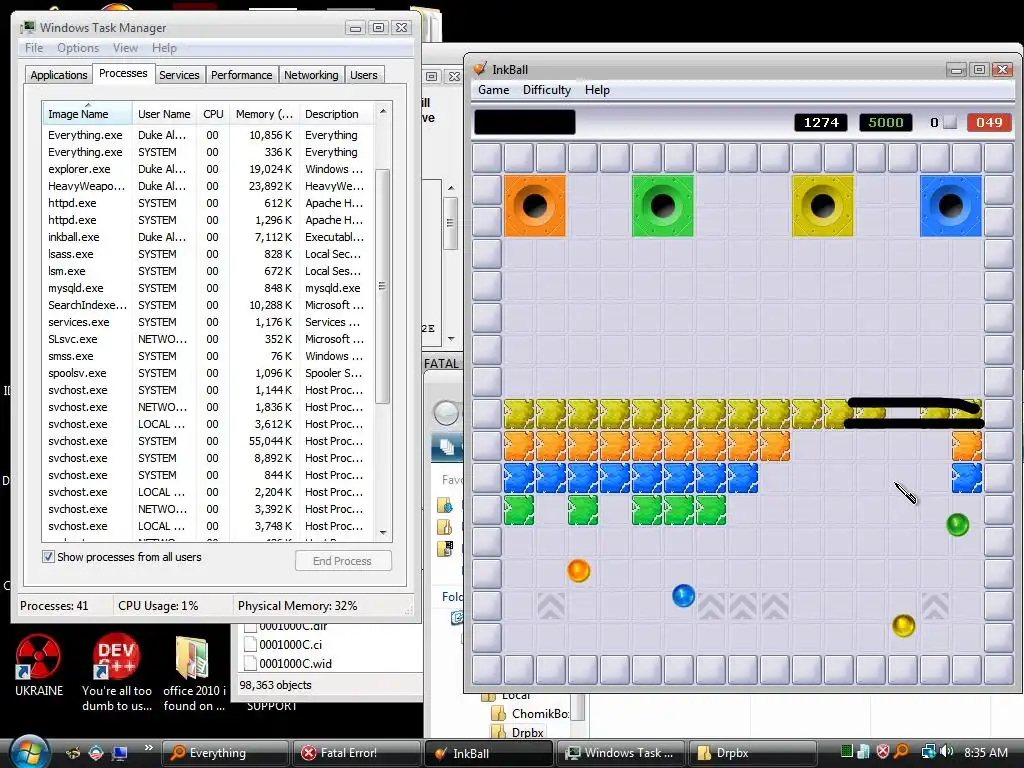
Task: Sort by CPU column header
Action: [213, 114]
